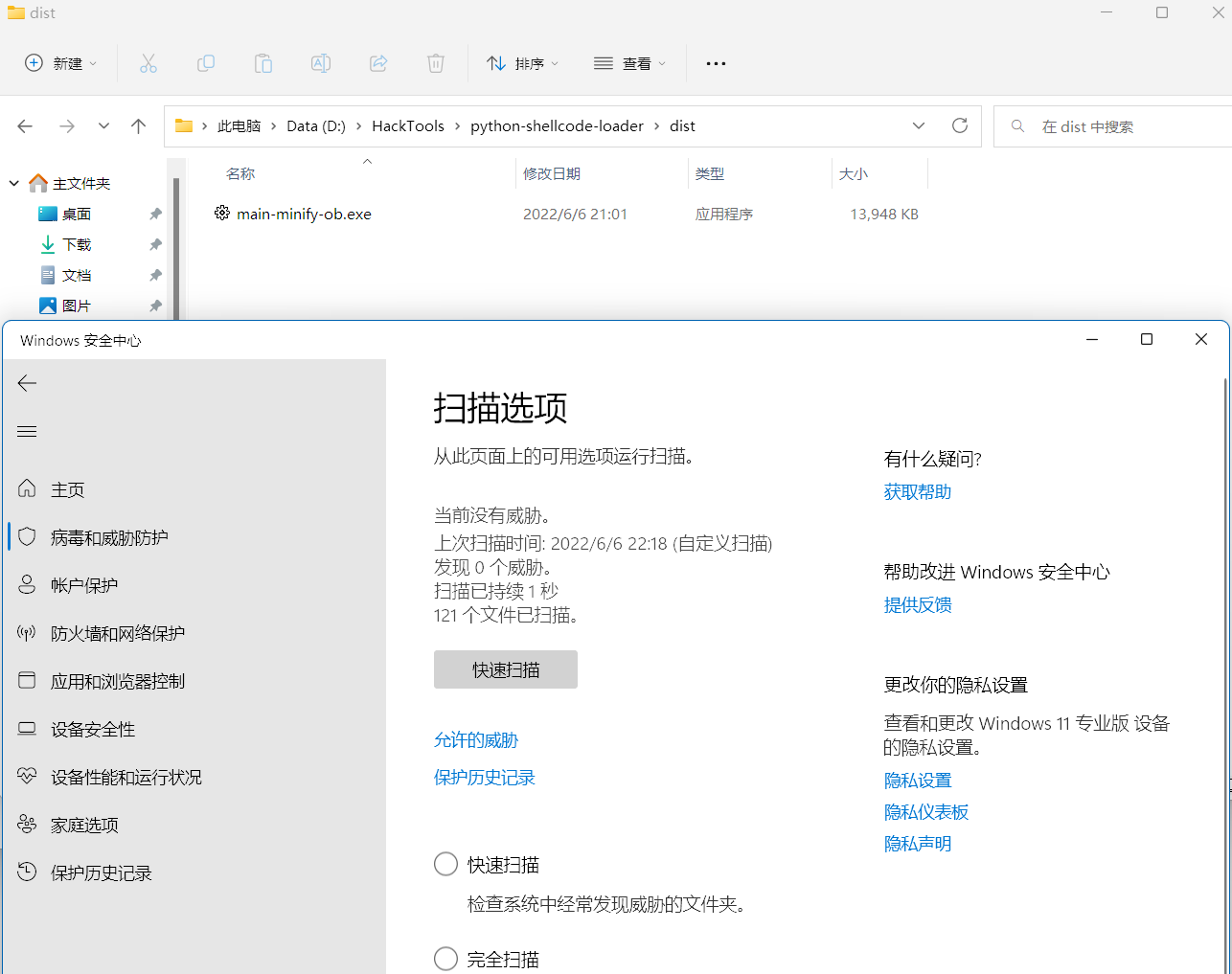Click the Paste icon in Explorer toolbar
The height and width of the screenshot is (974, 1232).
tap(263, 63)
